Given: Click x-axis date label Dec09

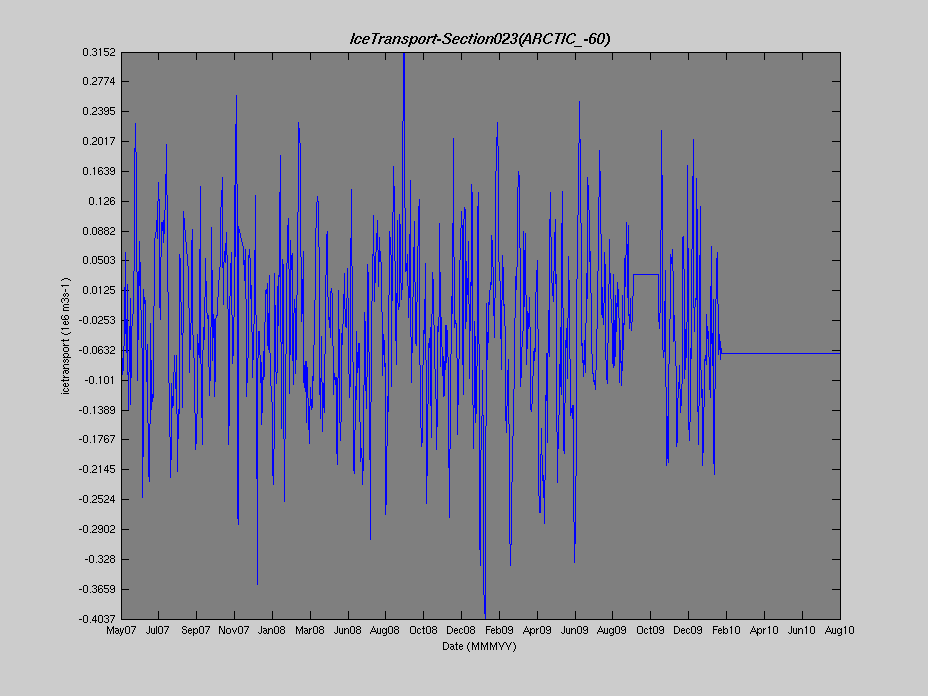Looking at the screenshot, I should coord(688,630).
